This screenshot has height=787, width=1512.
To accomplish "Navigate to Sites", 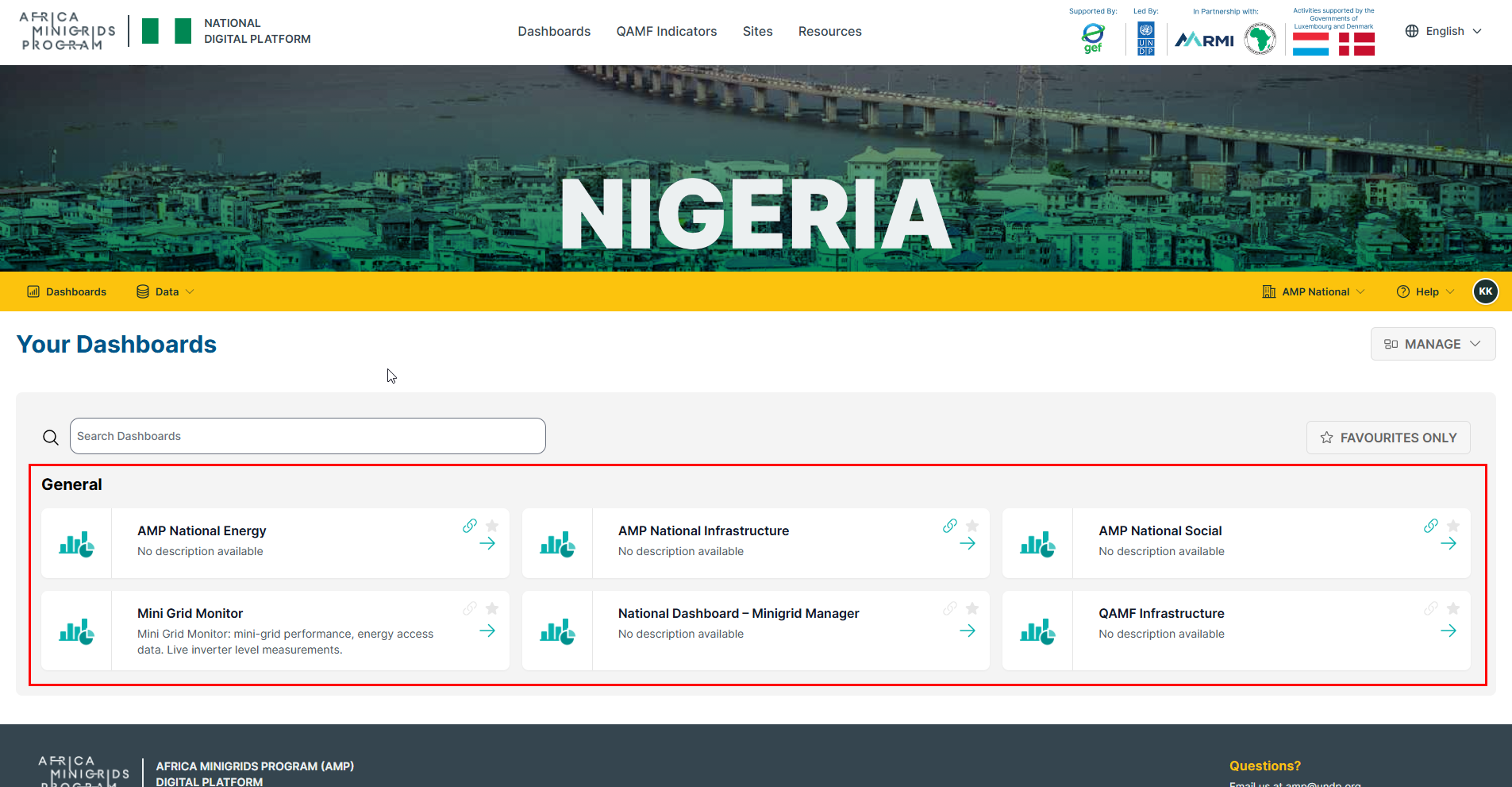I will pos(758,31).
